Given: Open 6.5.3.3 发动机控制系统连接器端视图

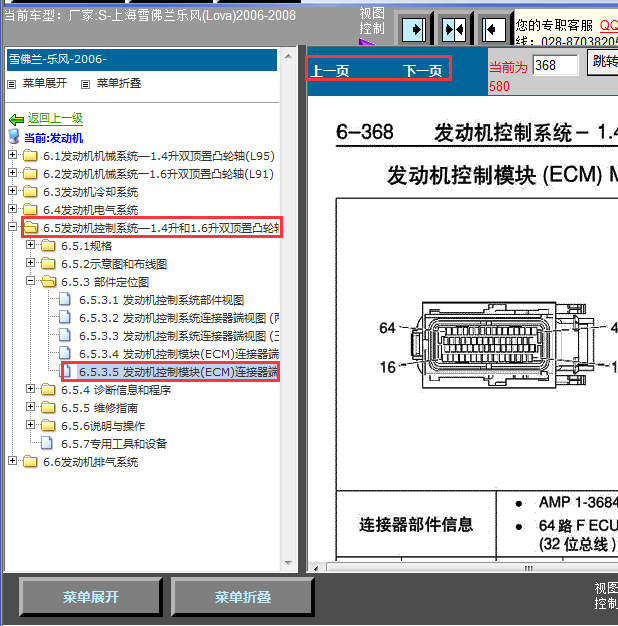Looking at the screenshot, I should (179, 336).
